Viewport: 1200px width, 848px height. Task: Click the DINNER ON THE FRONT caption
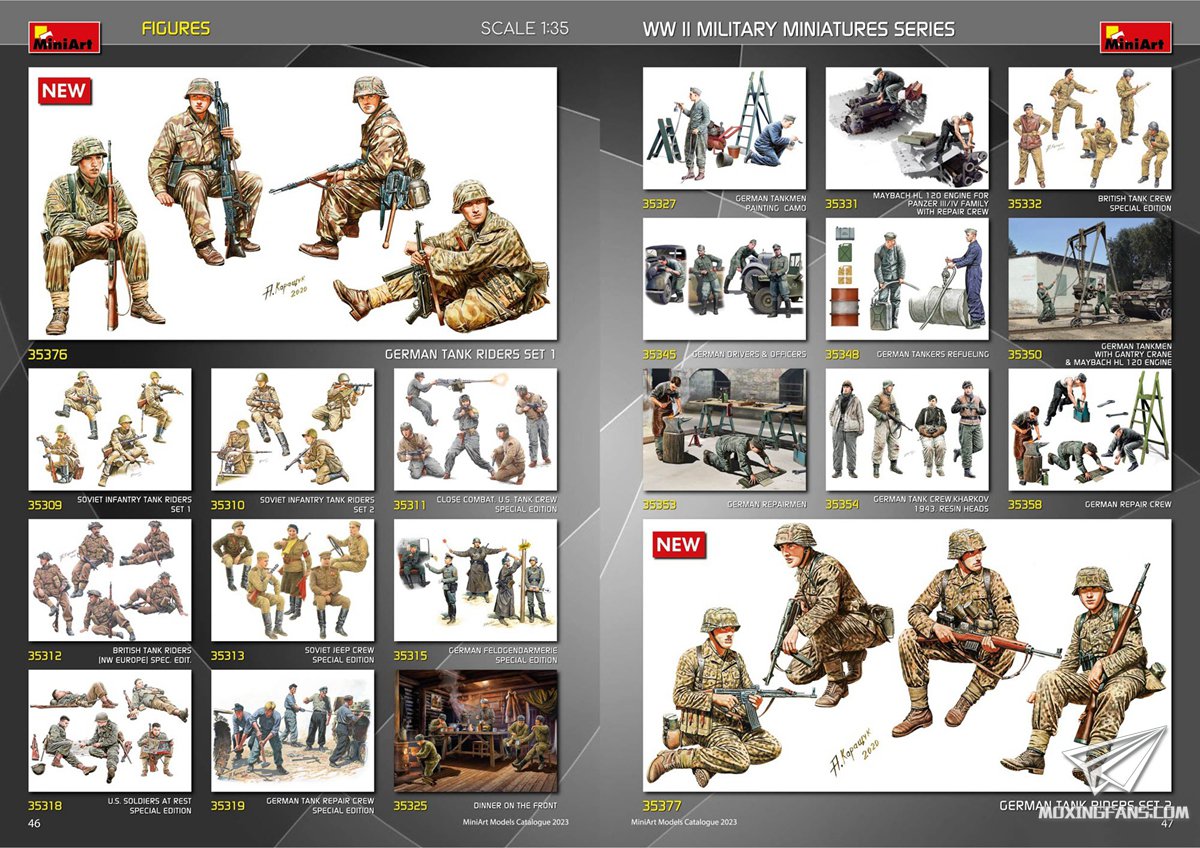pyautogui.click(x=515, y=805)
